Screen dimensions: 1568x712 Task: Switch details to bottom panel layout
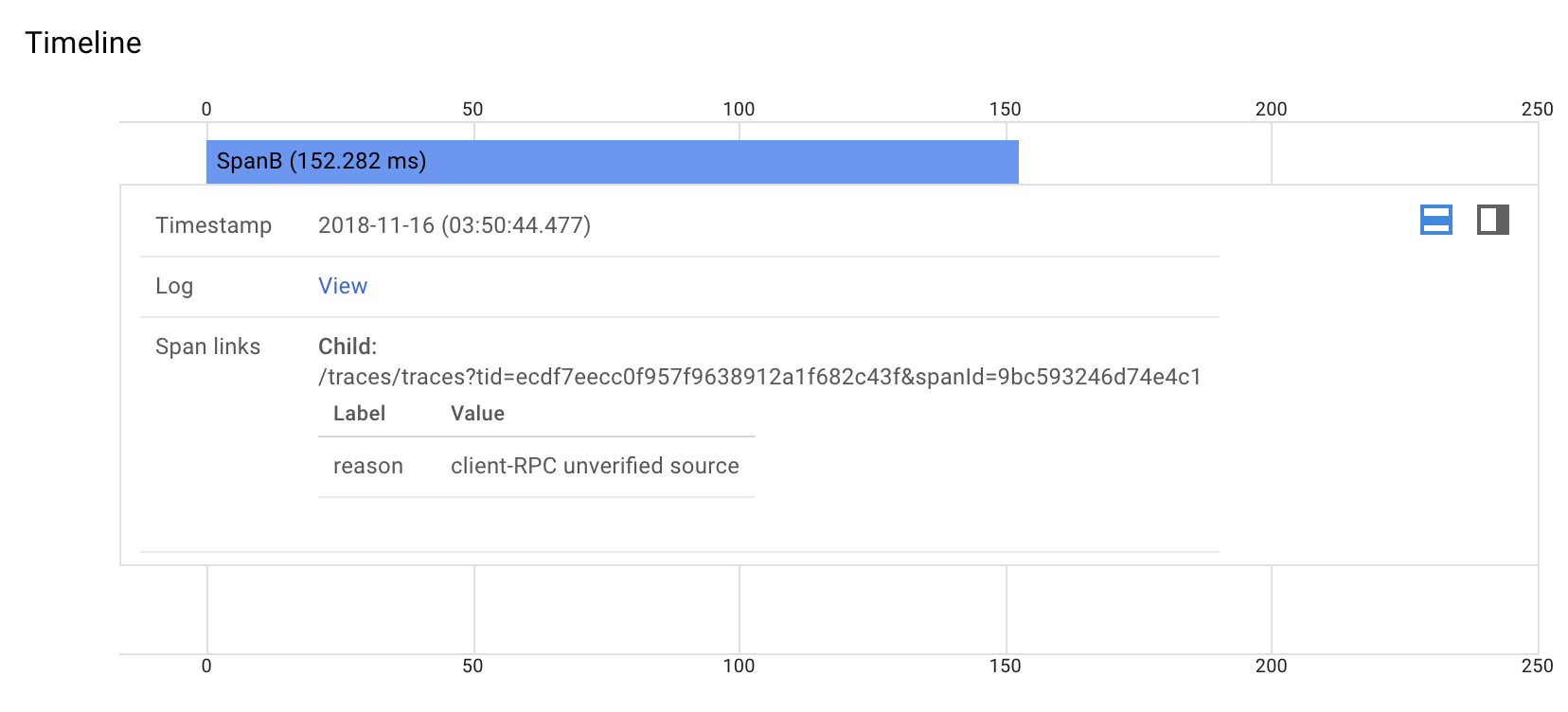pos(1435,220)
